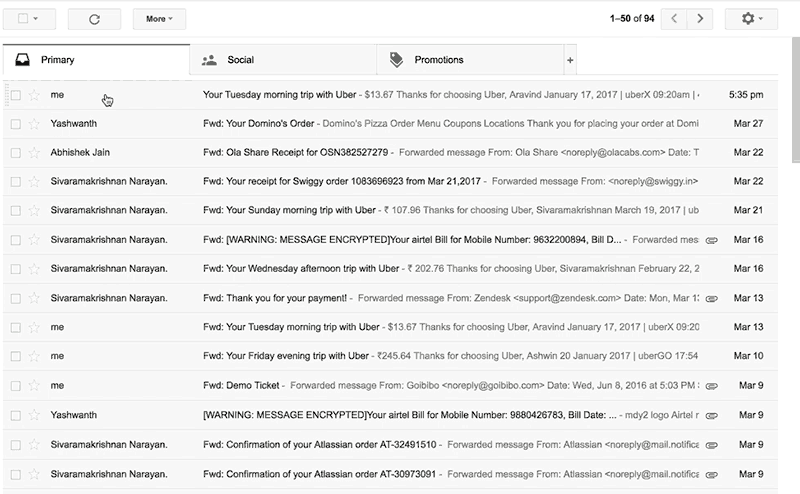Star the Demo Ticket email
This screenshot has width=800, height=494.
coord(34,386)
